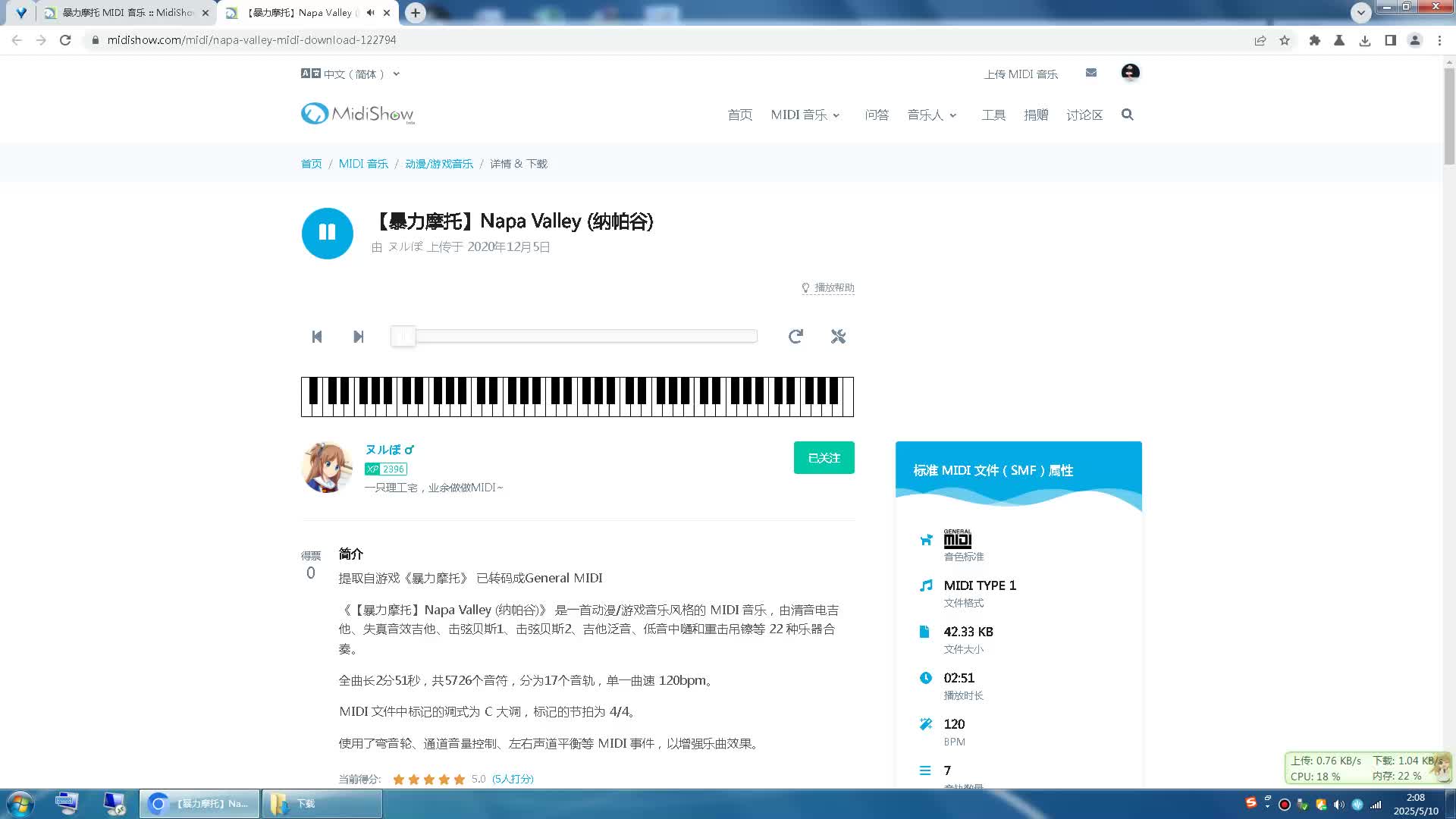The image size is (1456, 819).
Task: Open the messages envelope icon
Action: (1090, 73)
